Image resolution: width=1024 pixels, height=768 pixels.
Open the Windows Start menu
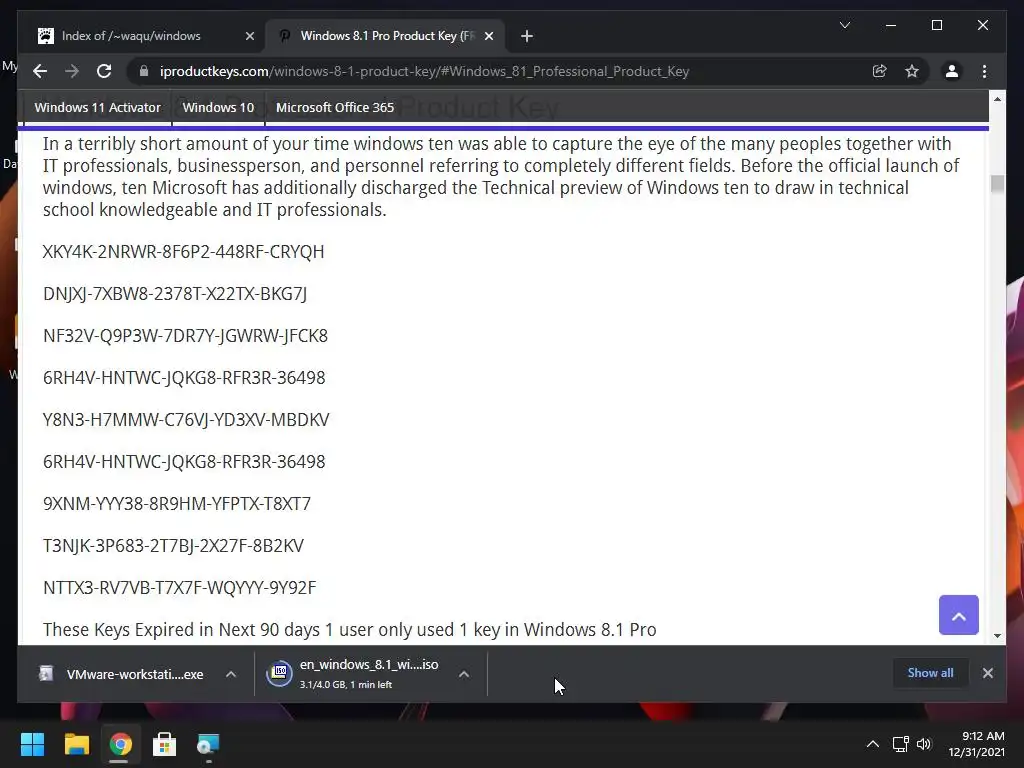(32, 744)
